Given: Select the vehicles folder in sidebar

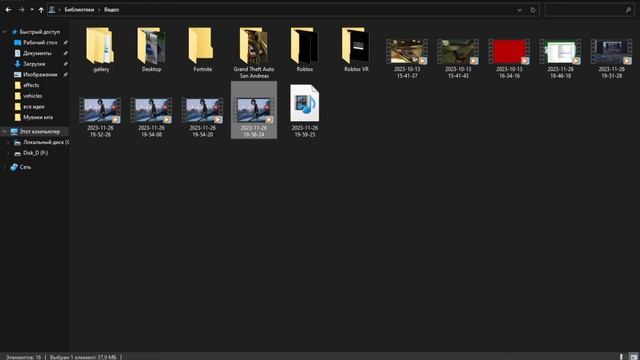Looking at the screenshot, I should 33,96.
